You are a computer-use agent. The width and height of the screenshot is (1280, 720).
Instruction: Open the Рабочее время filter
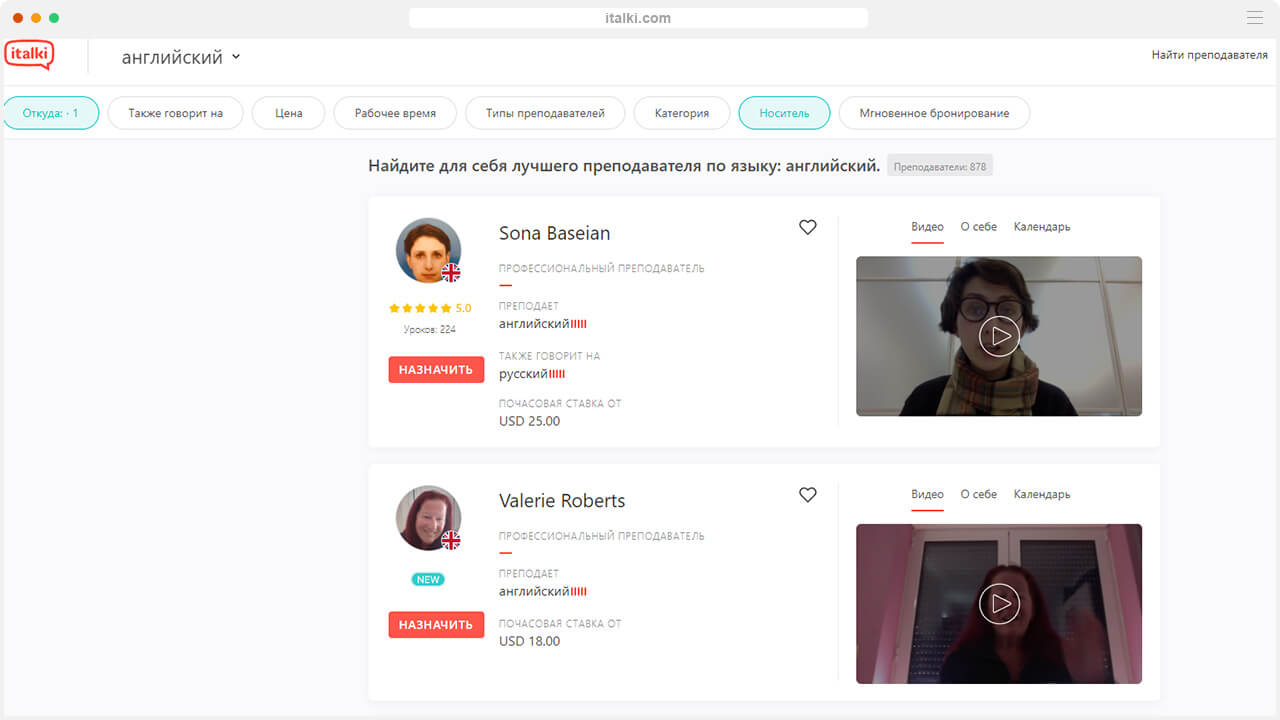click(395, 113)
